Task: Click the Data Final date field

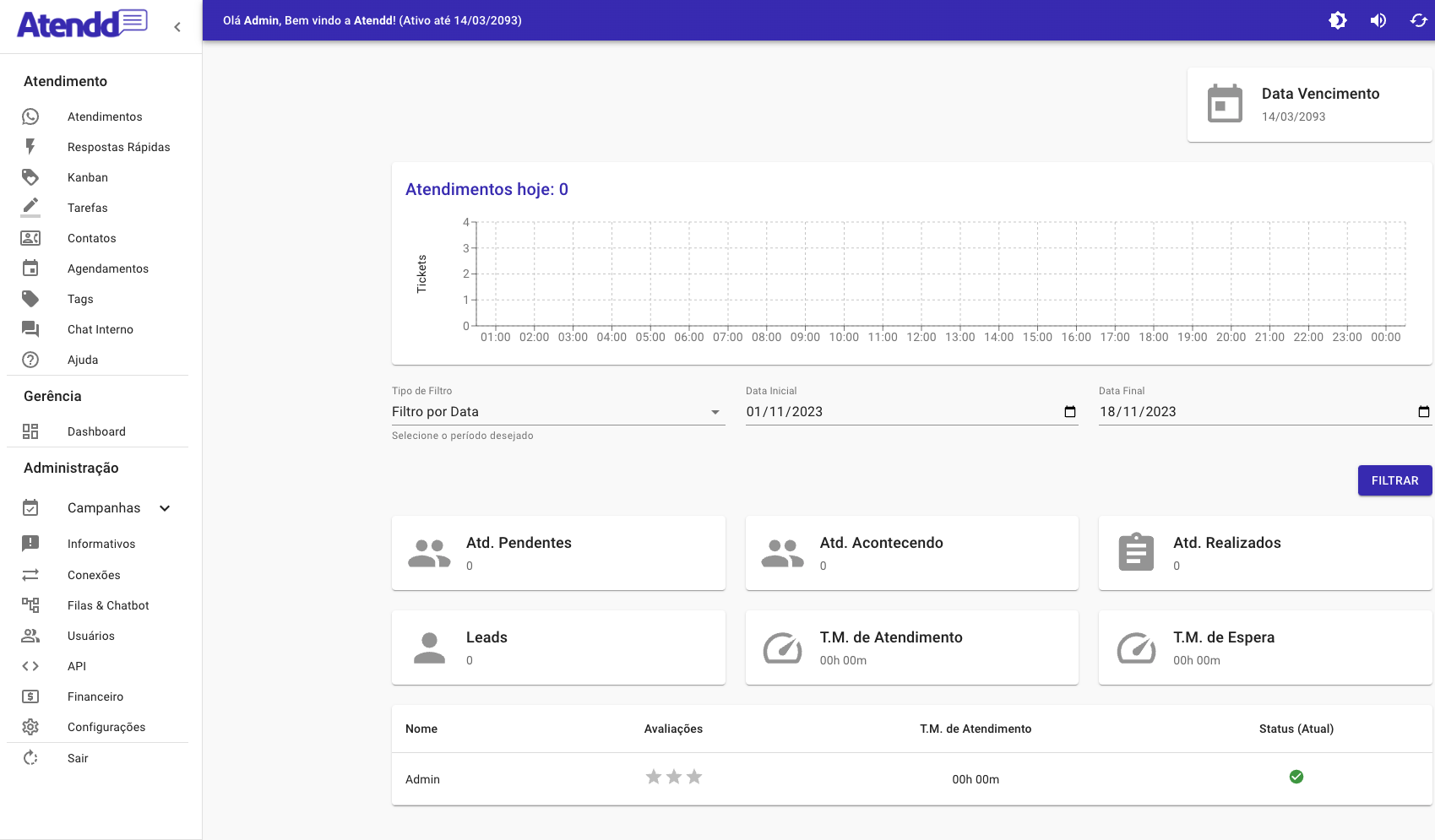Action: click(1250, 412)
